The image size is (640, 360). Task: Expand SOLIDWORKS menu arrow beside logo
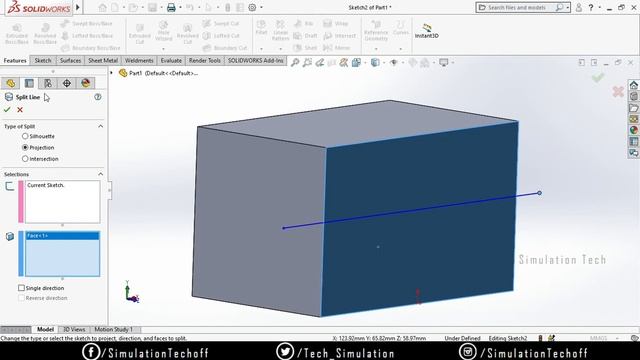point(78,7)
